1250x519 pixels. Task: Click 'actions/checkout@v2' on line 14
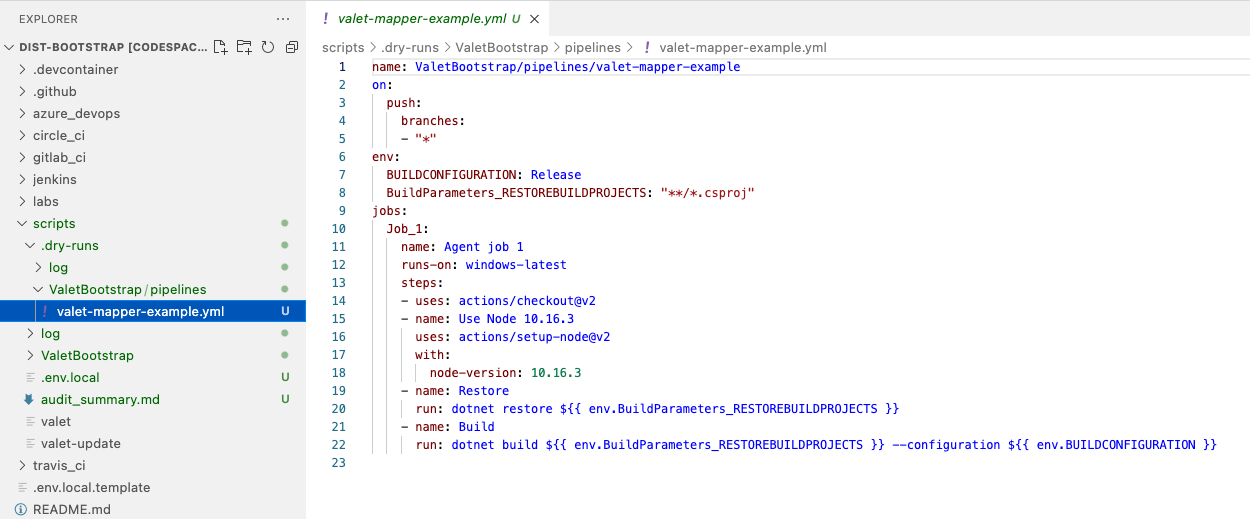pyautogui.click(x=528, y=301)
